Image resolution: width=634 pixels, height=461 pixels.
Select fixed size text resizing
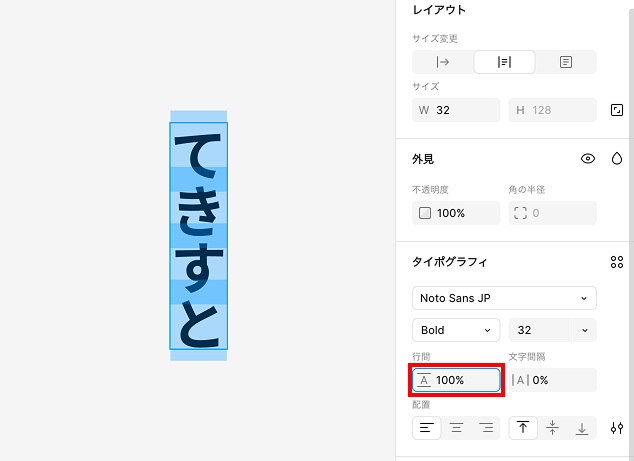[566, 62]
